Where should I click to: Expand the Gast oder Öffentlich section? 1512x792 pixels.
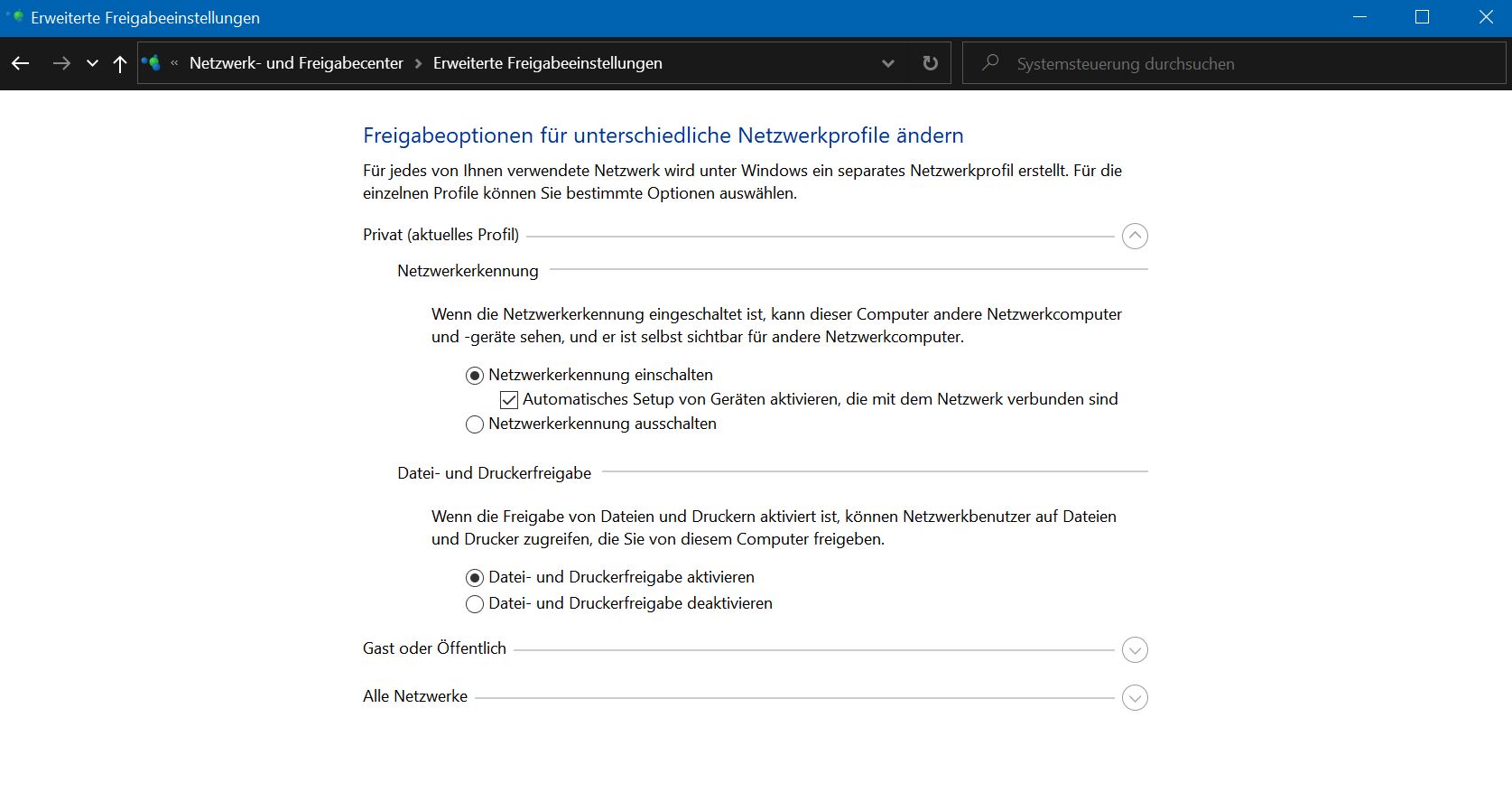coord(1135,650)
